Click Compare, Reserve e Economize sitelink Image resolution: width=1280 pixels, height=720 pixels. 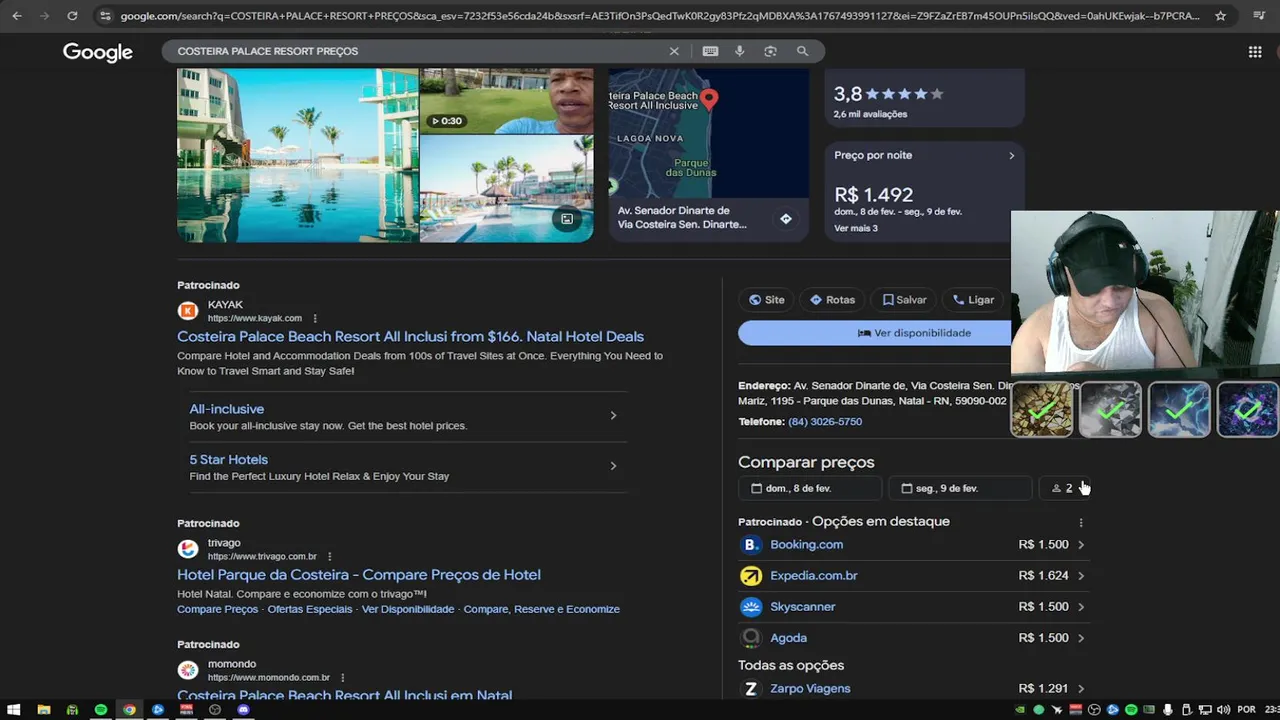pyautogui.click(x=542, y=609)
